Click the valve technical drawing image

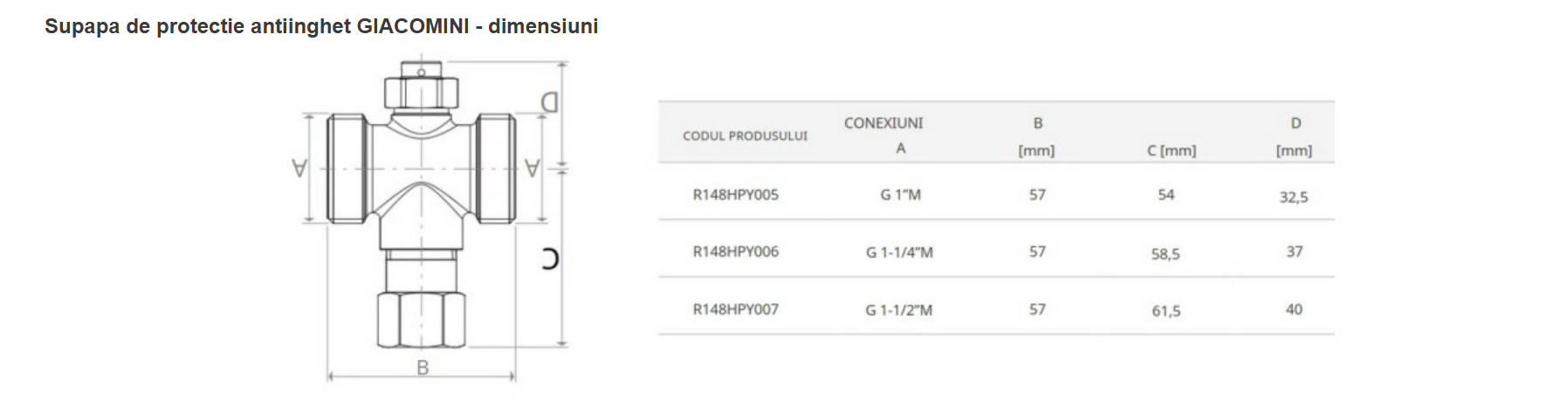click(431, 222)
